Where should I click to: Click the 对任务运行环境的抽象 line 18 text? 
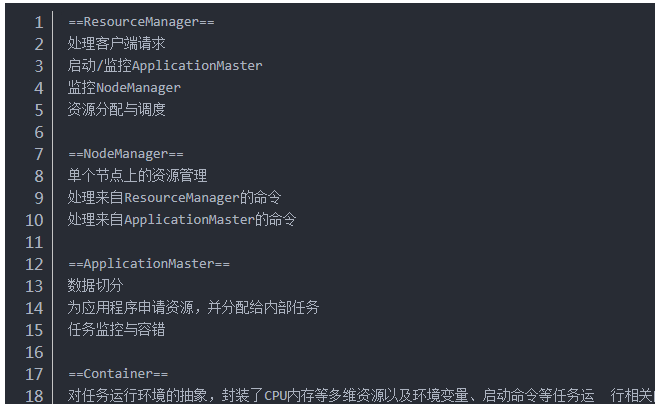click(361, 395)
